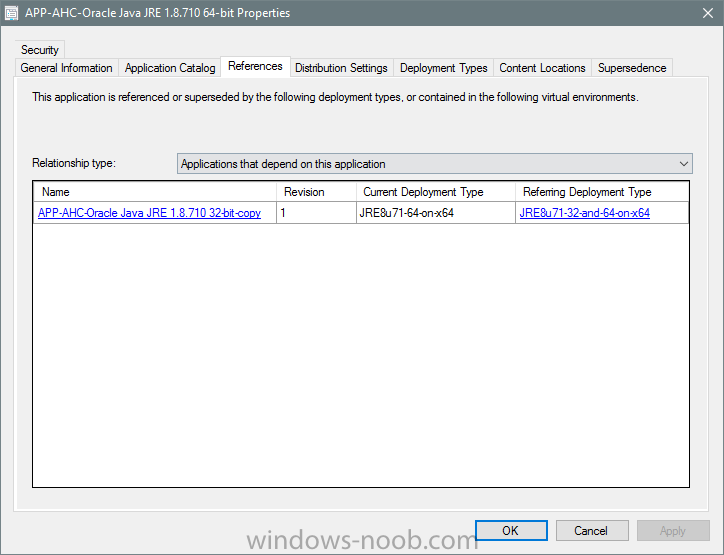Viewport: 724px width, 555px height.
Task: Select the JRE8u71-64-on-x64 cell
Action: [x=436, y=213]
